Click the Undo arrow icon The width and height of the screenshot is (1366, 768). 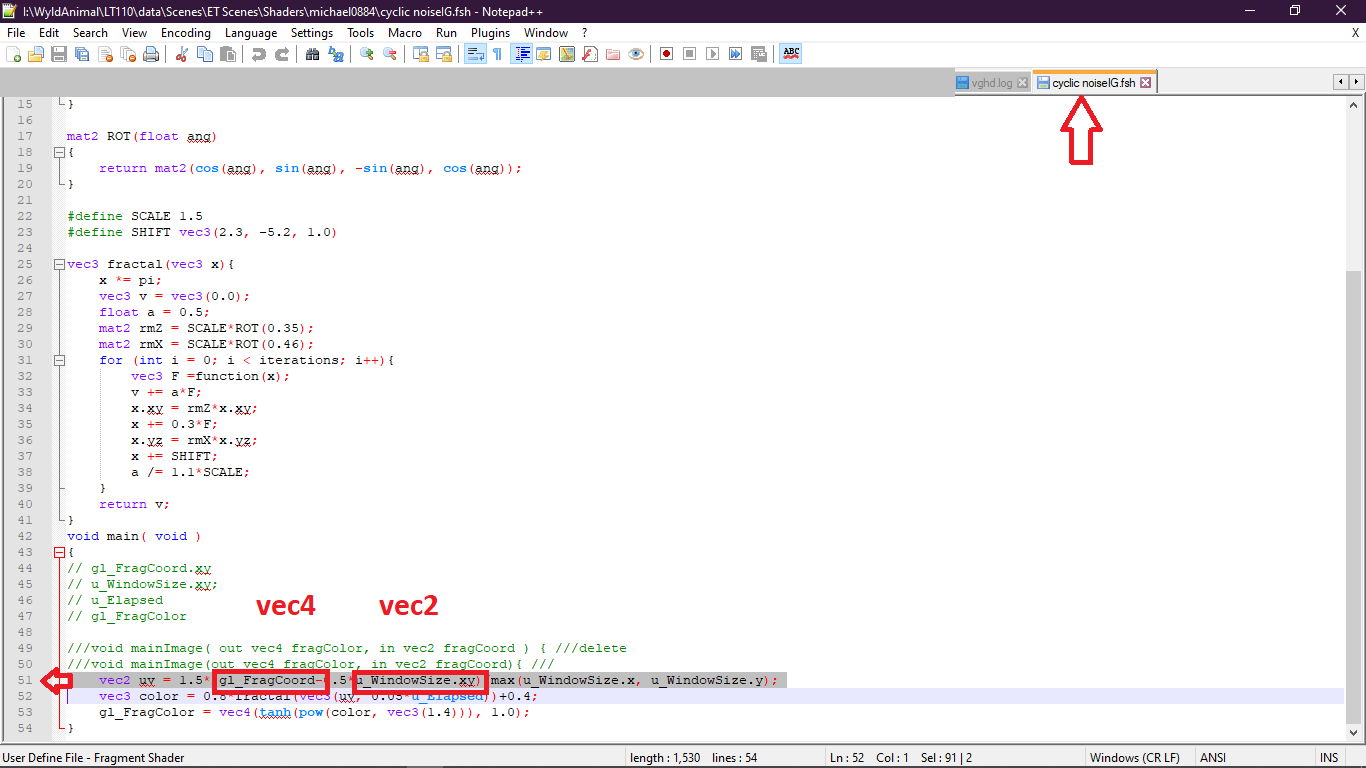point(259,54)
